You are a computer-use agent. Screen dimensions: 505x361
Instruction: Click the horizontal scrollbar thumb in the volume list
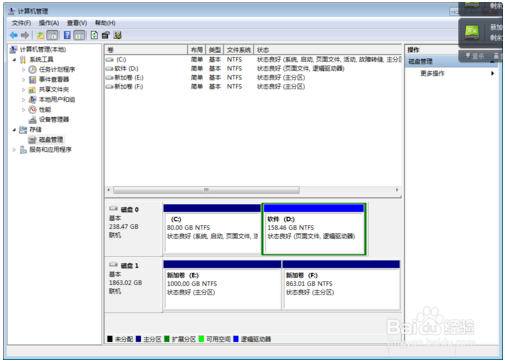[x=206, y=190]
